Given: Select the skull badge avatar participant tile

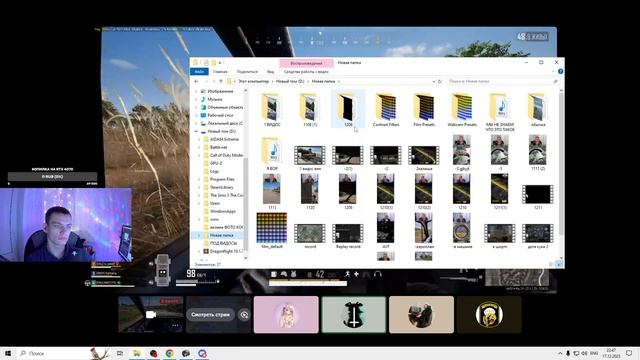Looking at the screenshot, I should click(x=489, y=314).
